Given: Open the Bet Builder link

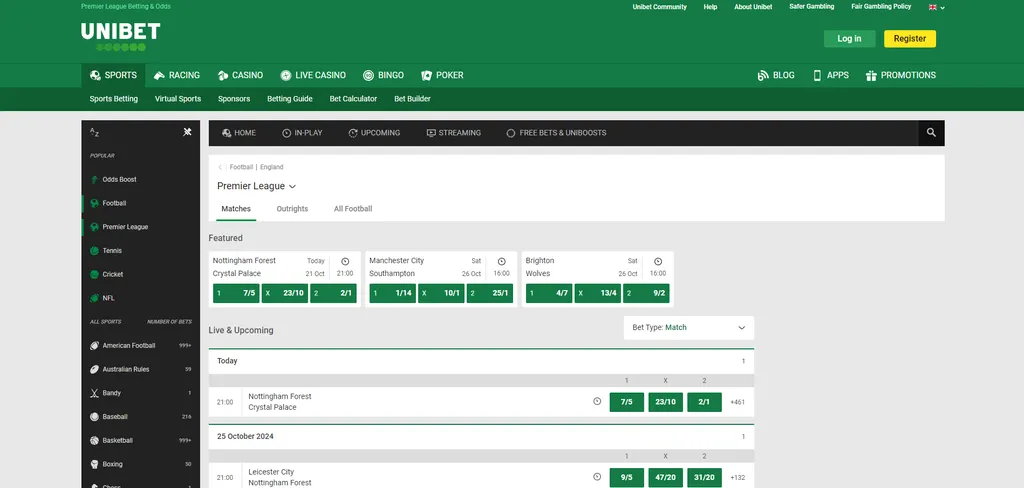Looking at the screenshot, I should click(412, 99).
